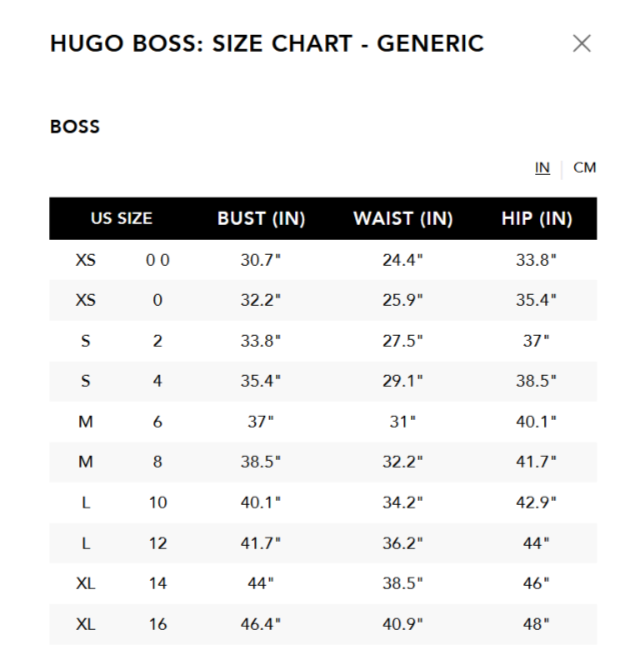Click the 36.2" waist value

[x=403, y=543]
